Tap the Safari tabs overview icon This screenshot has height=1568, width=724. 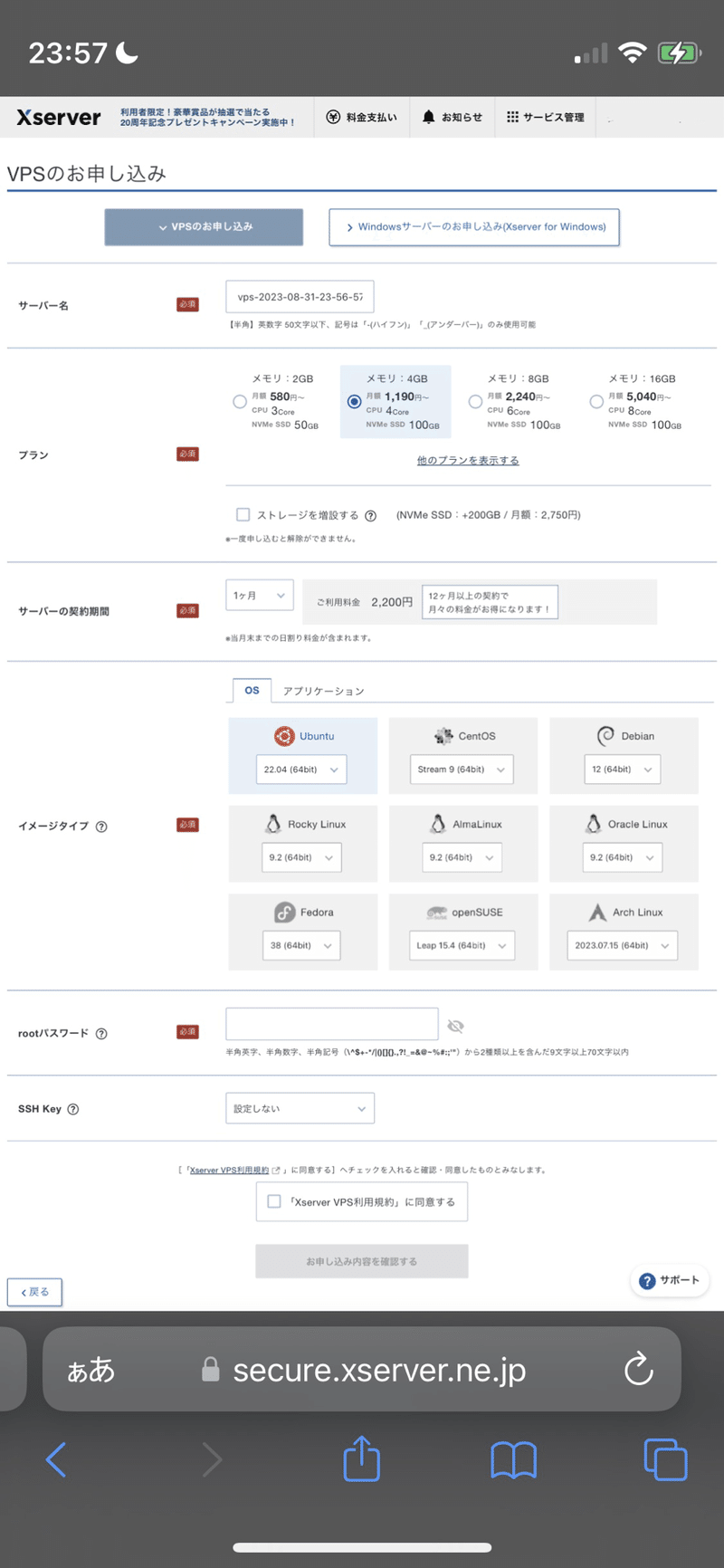[x=665, y=1459]
